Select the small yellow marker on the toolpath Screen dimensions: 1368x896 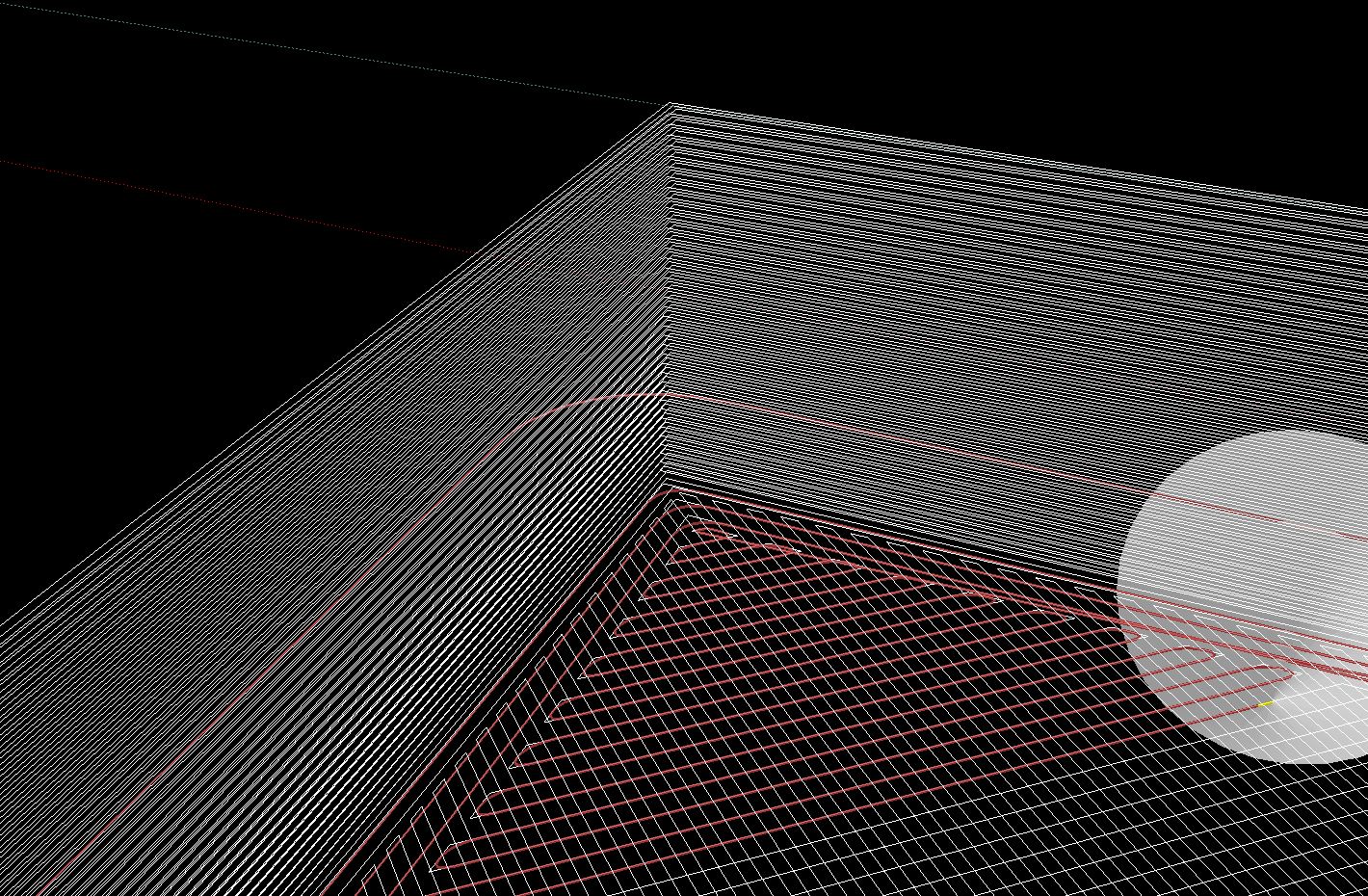[x=1265, y=704]
